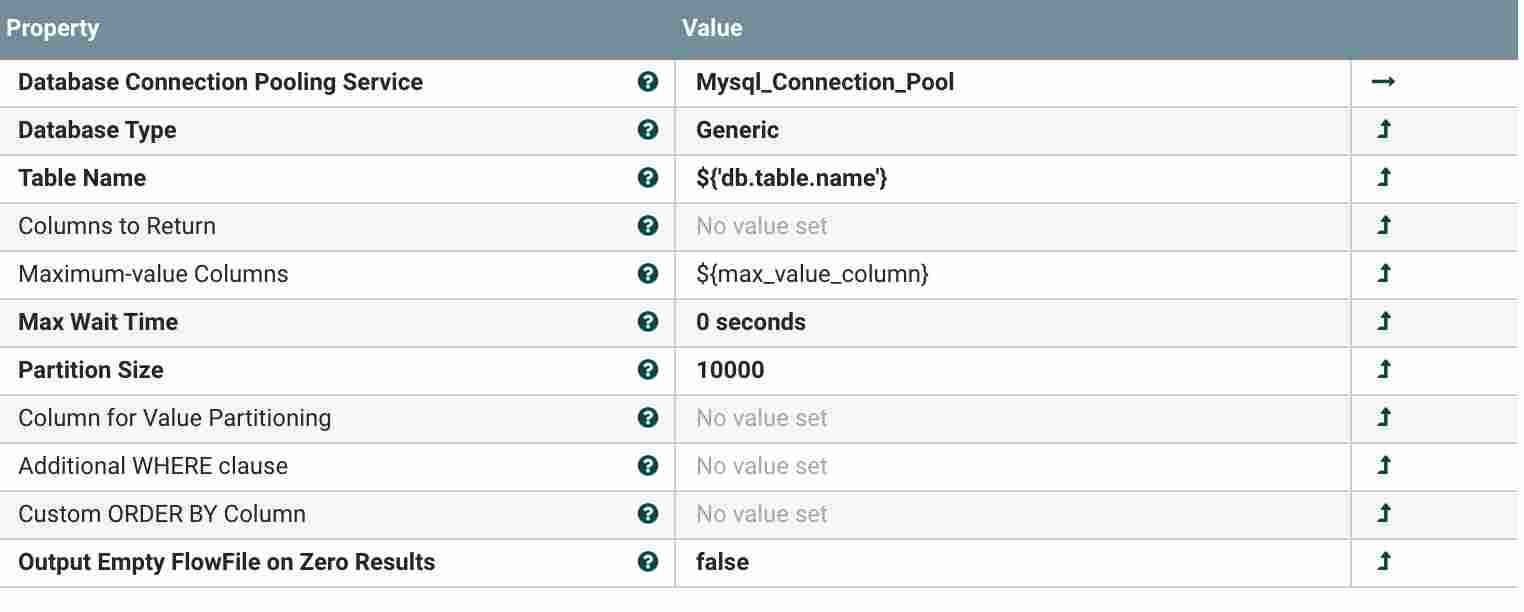The width and height of the screenshot is (1524, 612).
Task: Edit the ${'db.table.name'} Table Name value
Action: pos(792,178)
